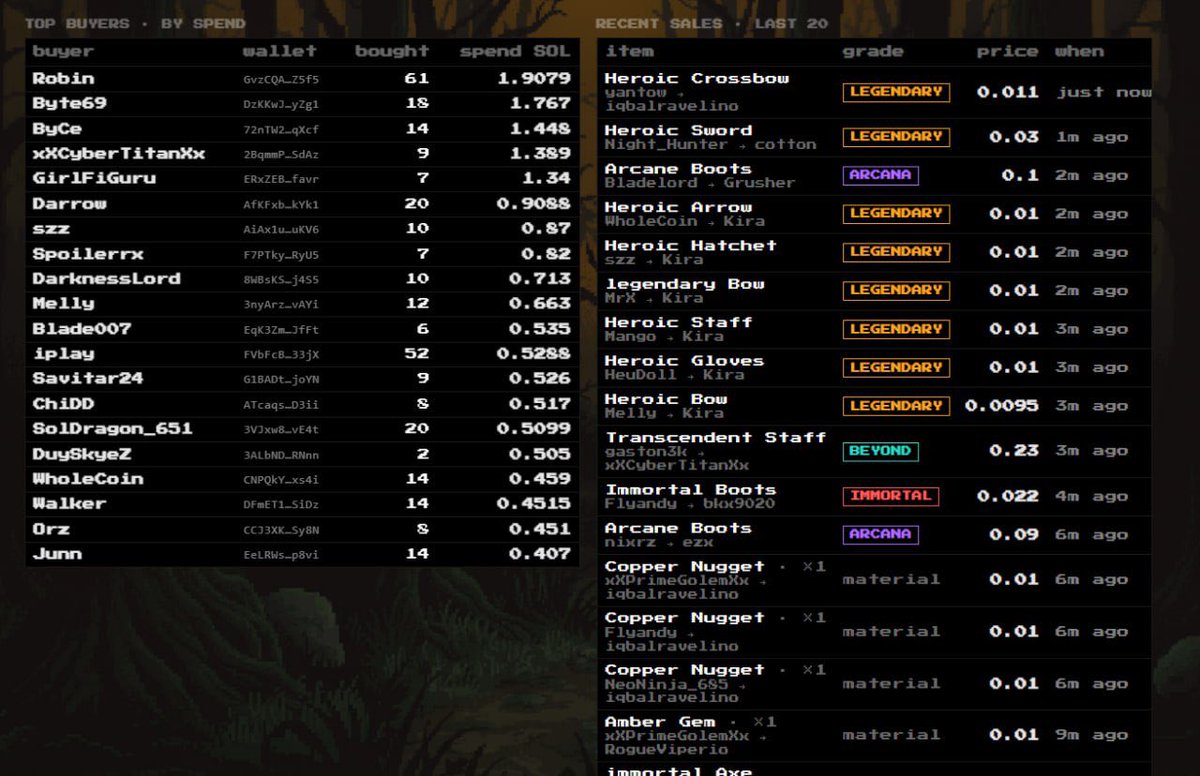The height and width of the screenshot is (776, 1200).
Task: Select DuySkyeZ buyer row
Action: click(x=82, y=453)
